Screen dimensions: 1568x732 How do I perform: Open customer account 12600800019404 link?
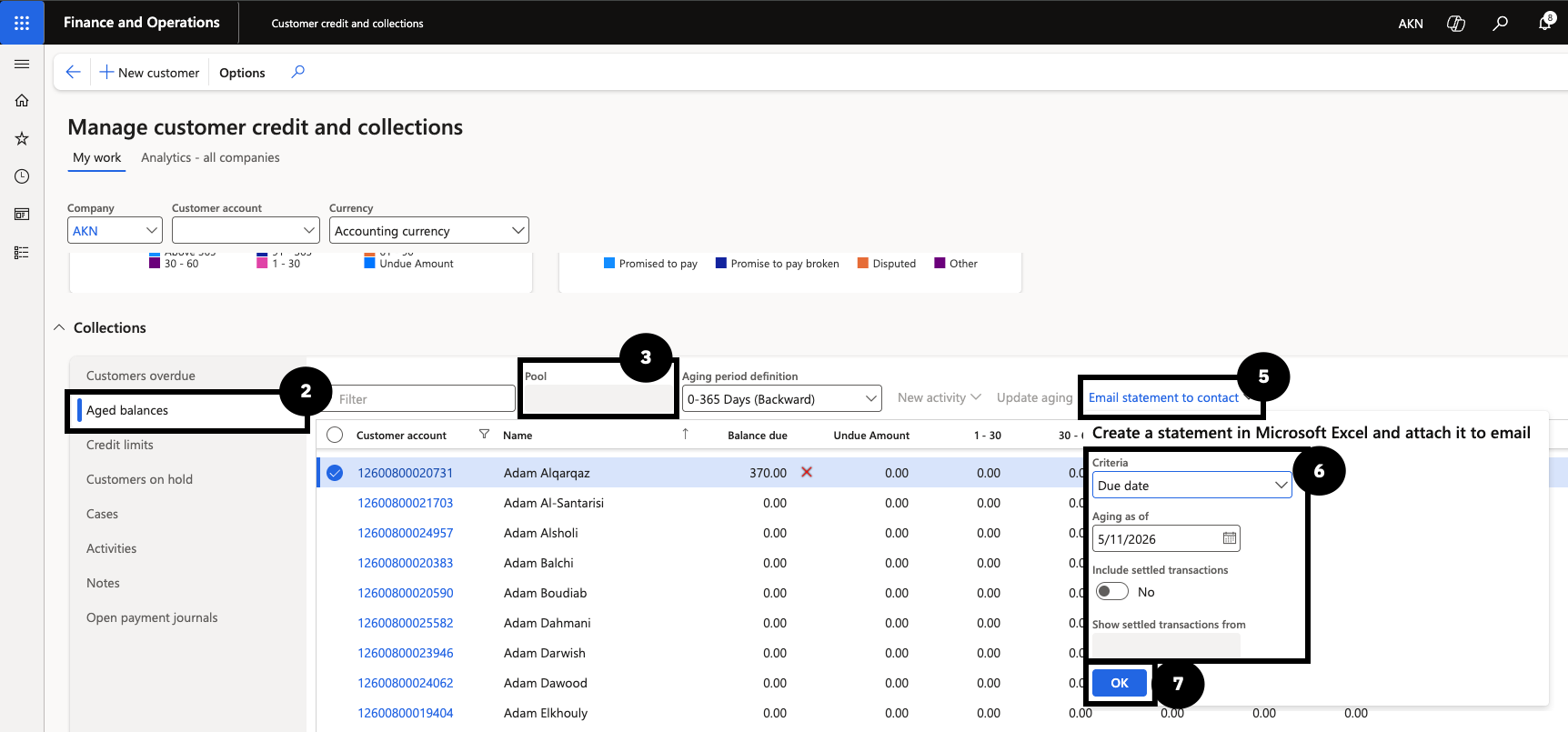[x=405, y=713]
